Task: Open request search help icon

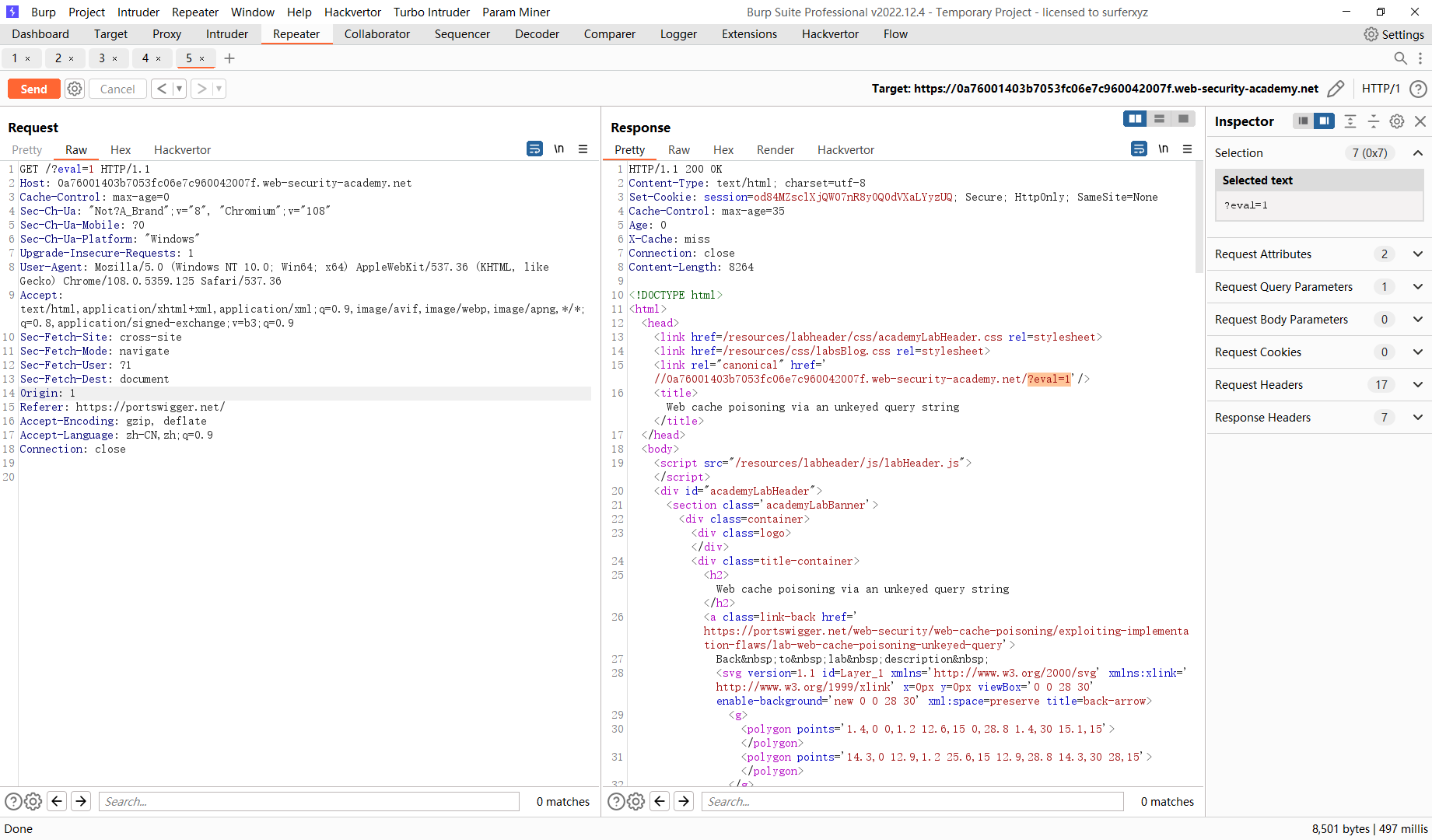Action: point(13,802)
